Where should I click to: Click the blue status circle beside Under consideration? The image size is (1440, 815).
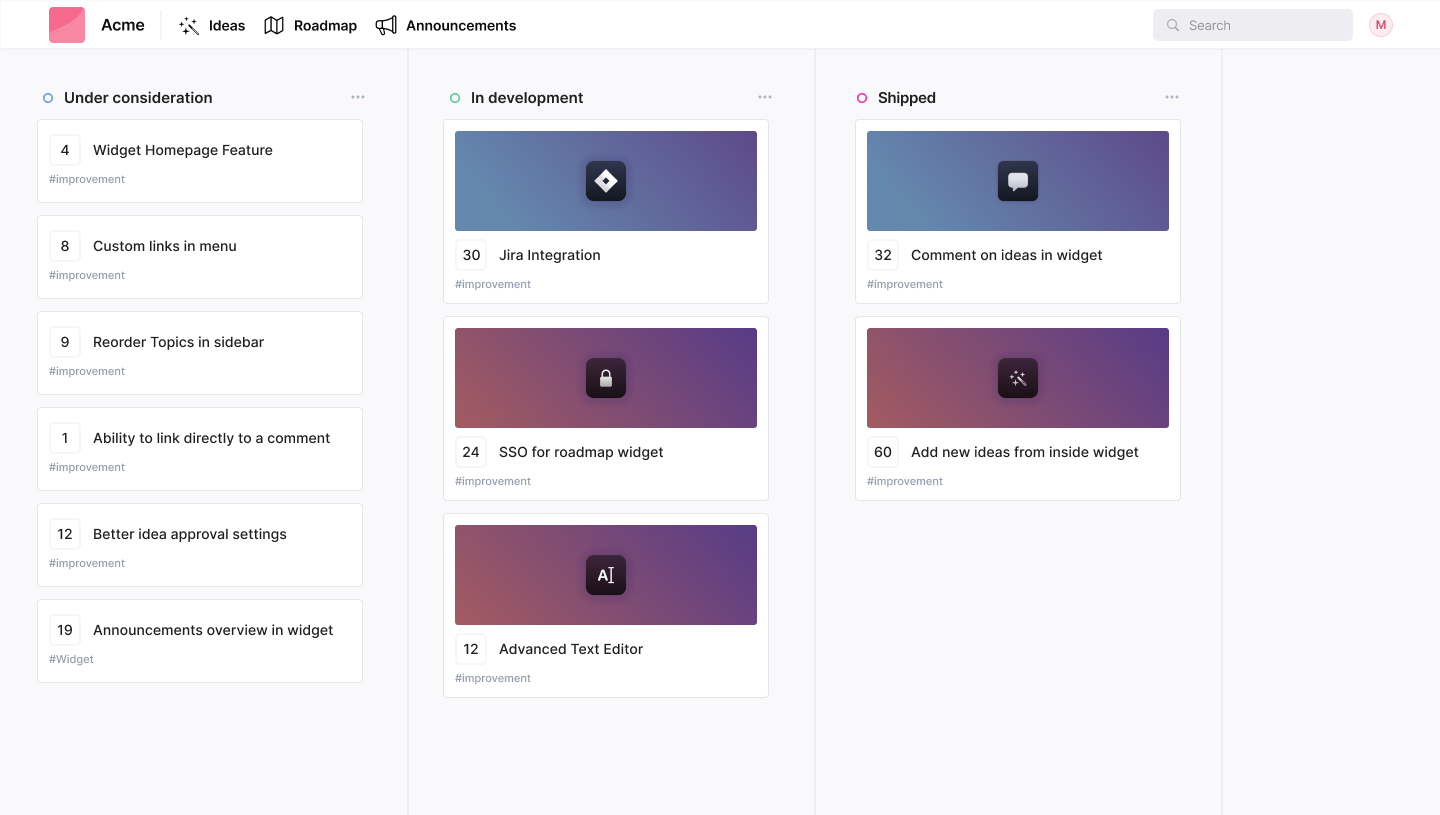point(47,98)
